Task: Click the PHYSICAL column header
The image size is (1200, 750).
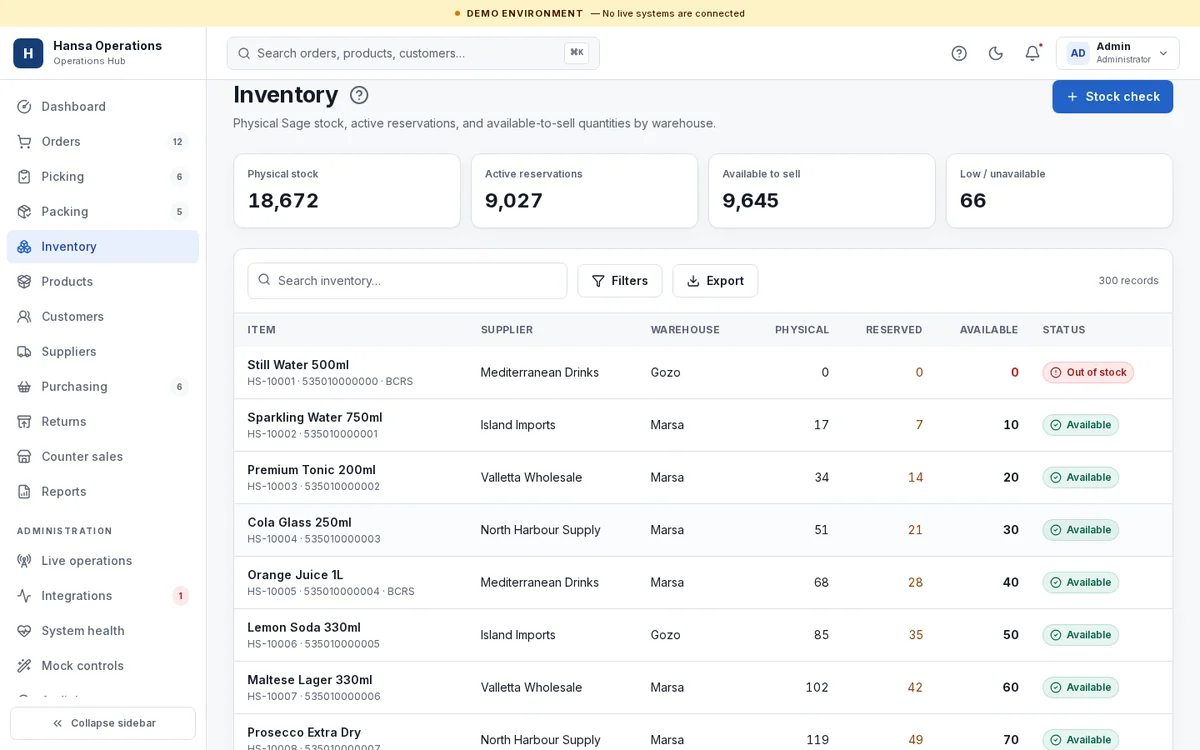Action: 802,330
